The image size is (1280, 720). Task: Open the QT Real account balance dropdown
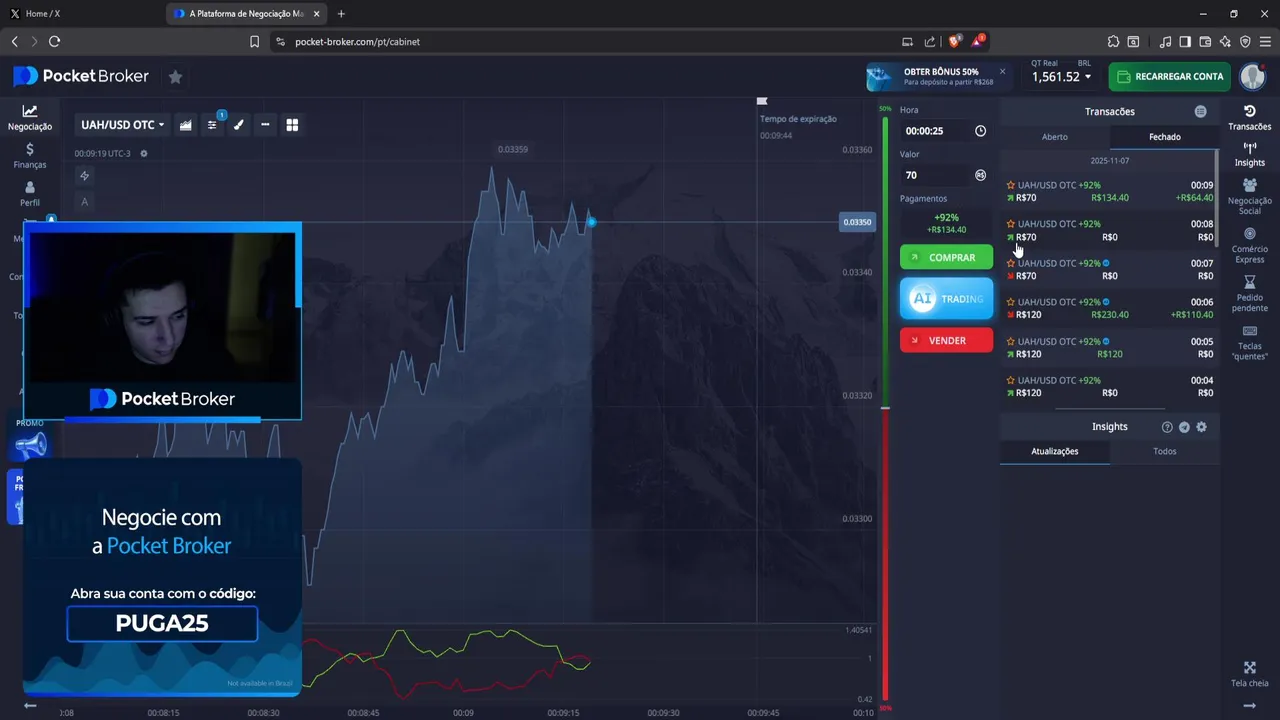1061,77
